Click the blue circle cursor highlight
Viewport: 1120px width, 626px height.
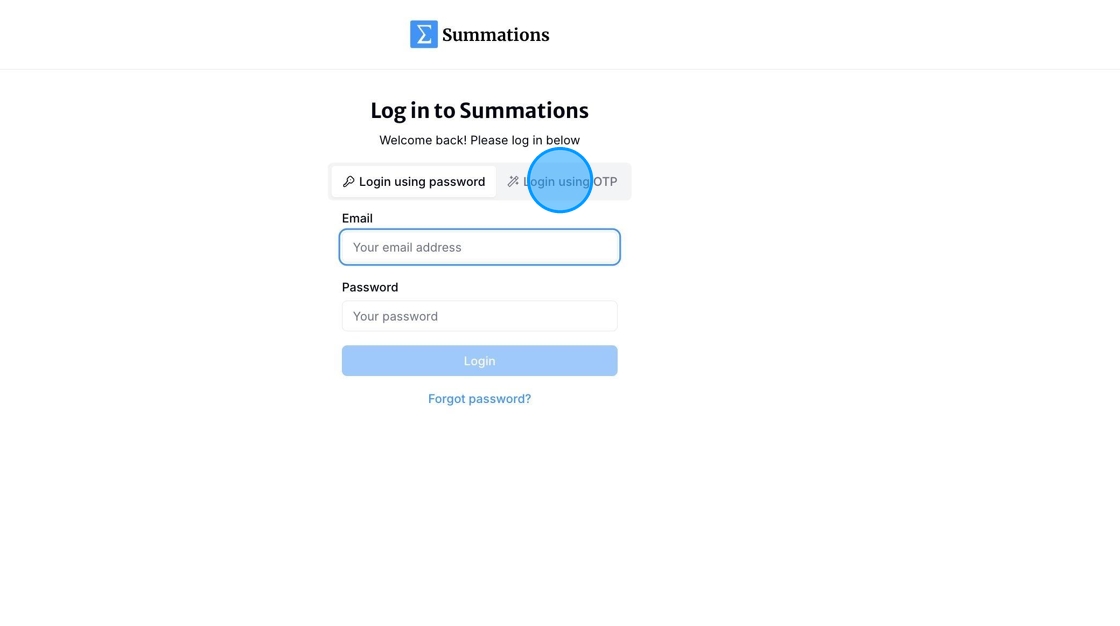pyautogui.click(x=560, y=180)
